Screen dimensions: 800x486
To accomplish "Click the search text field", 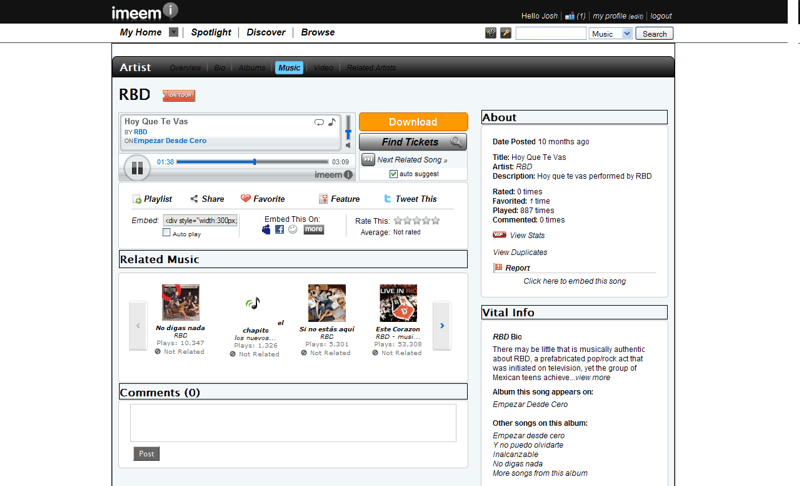I will (551, 34).
